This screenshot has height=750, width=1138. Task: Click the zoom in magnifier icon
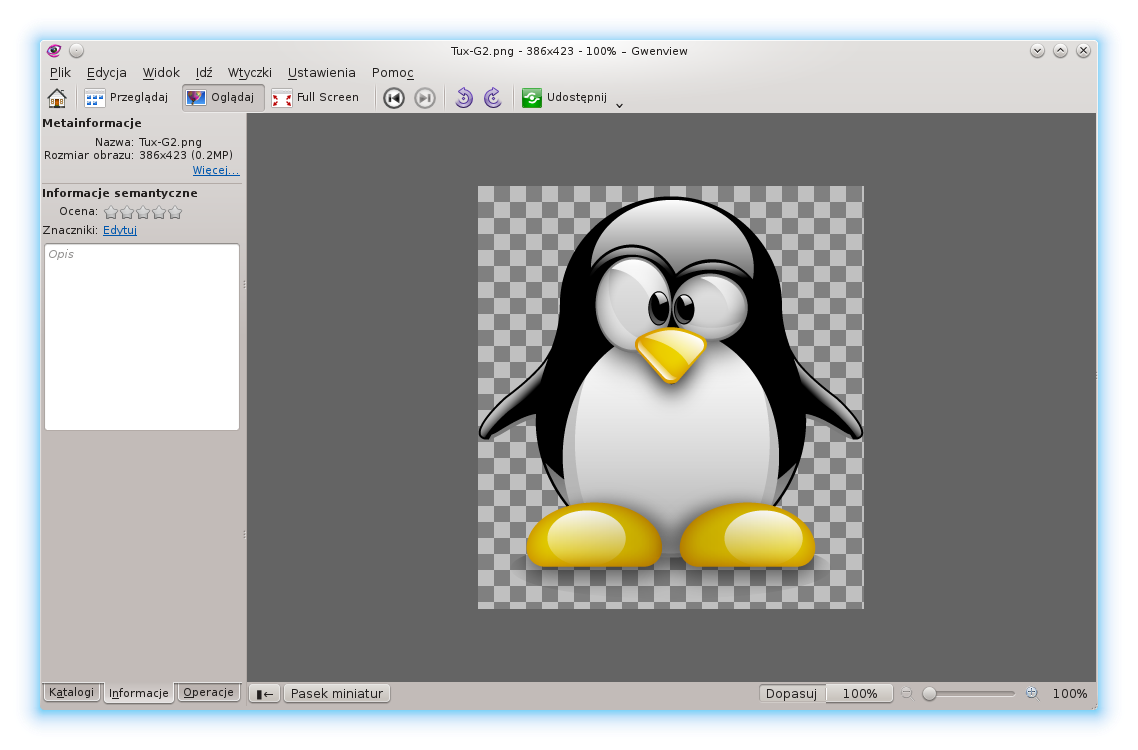1031,693
